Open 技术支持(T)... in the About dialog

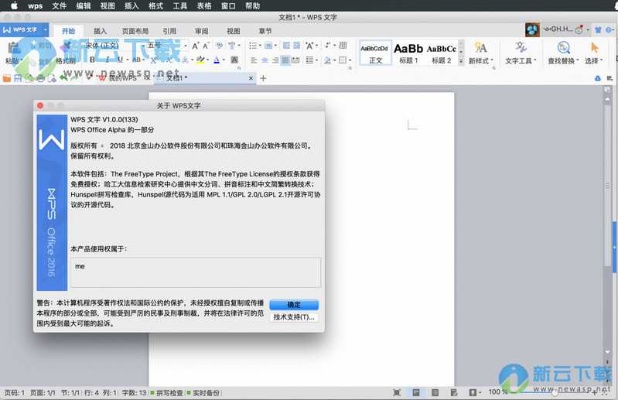(294, 318)
